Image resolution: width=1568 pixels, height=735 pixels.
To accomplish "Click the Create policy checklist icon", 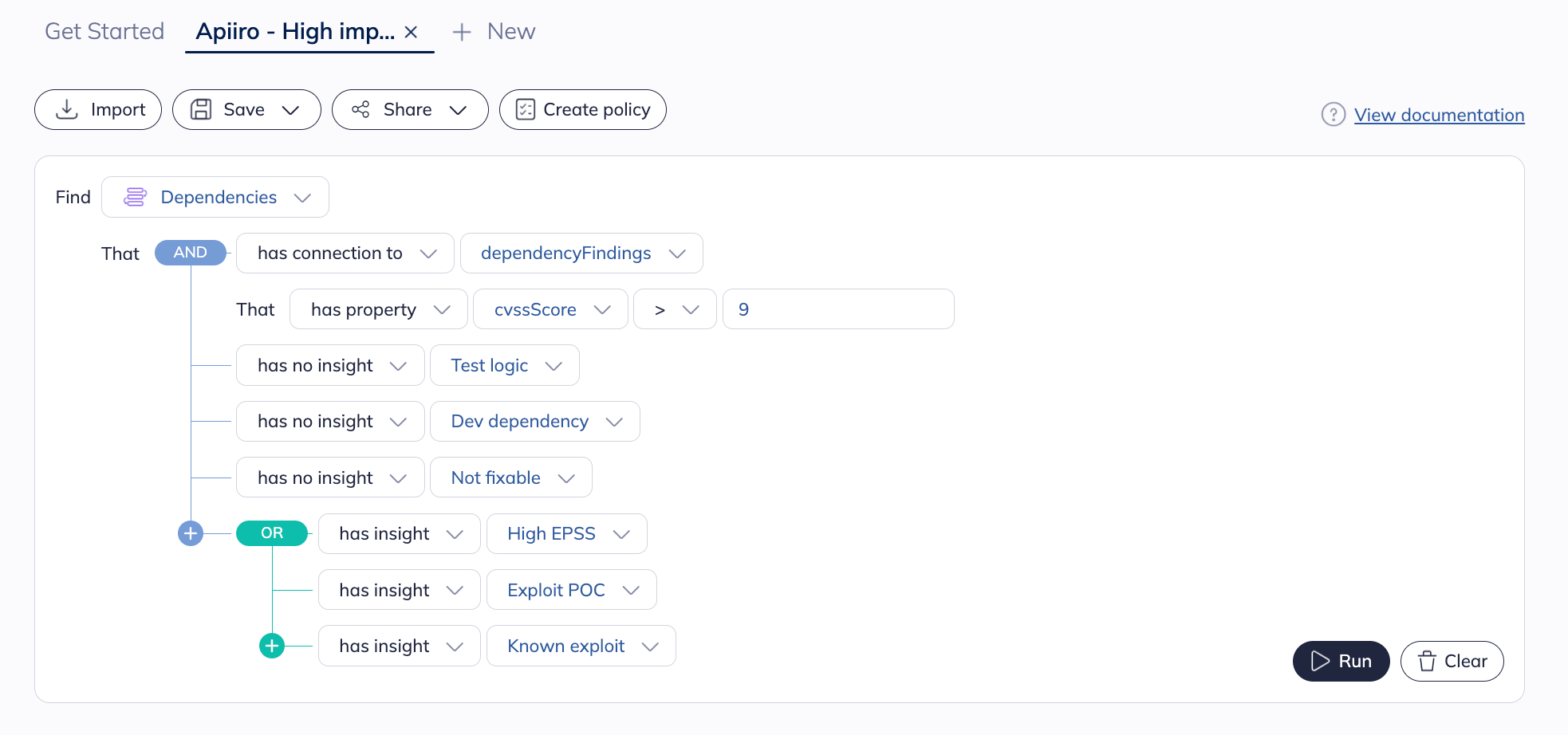I will pos(525,110).
